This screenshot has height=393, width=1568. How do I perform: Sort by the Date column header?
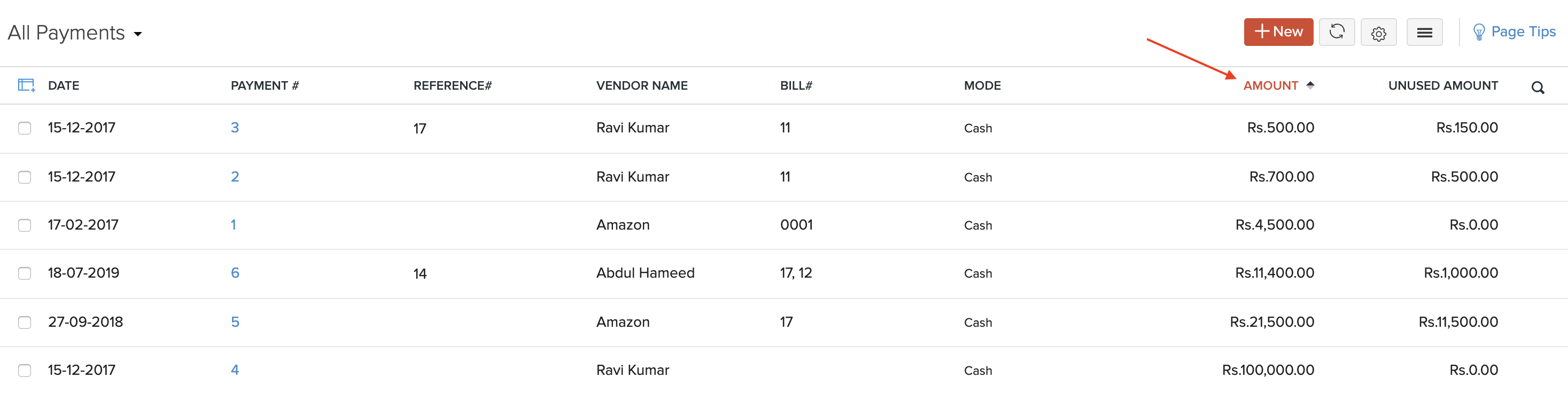coord(63,85)
